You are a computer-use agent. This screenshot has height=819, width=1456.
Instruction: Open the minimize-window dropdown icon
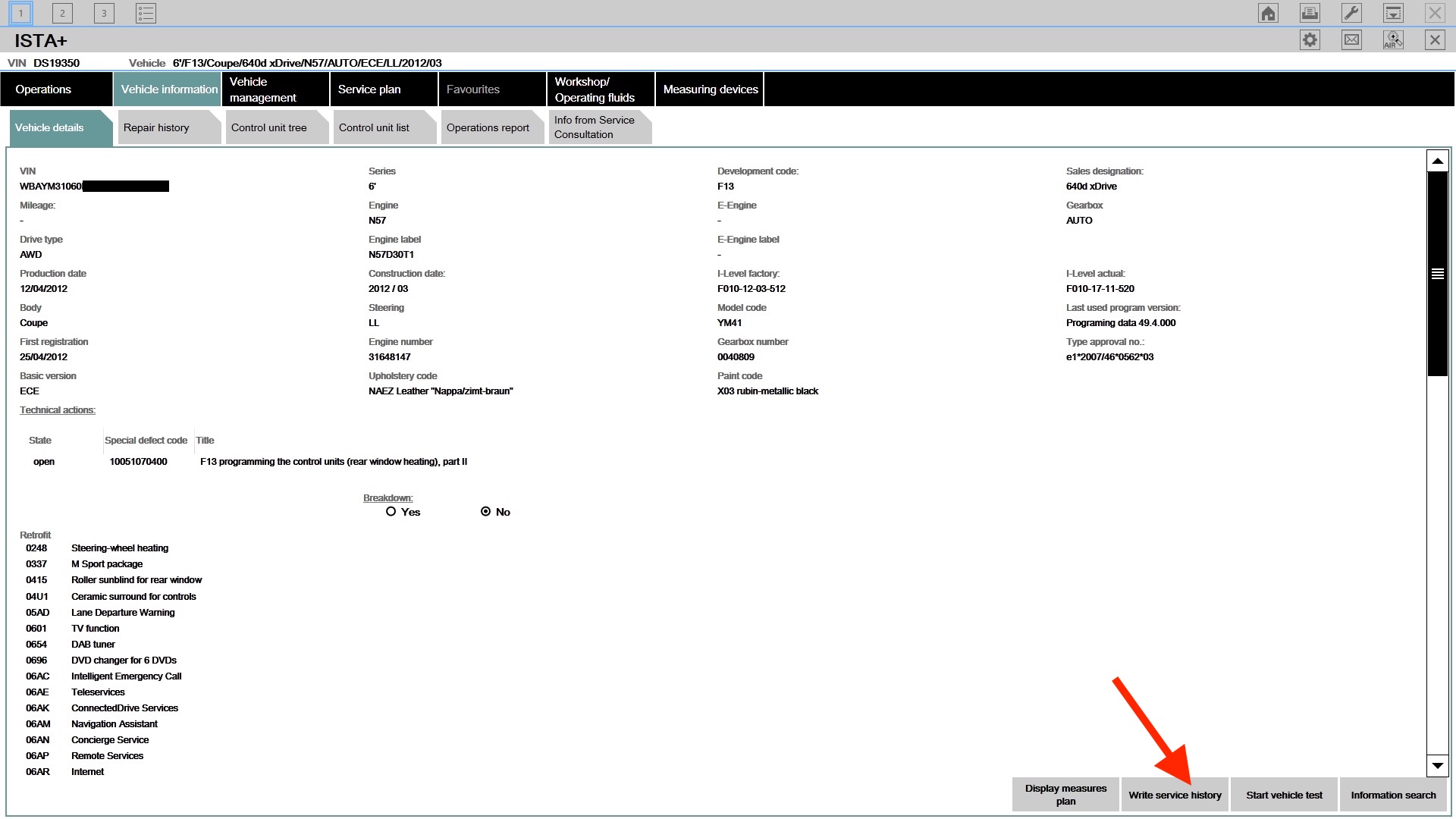click(1394, 13)
